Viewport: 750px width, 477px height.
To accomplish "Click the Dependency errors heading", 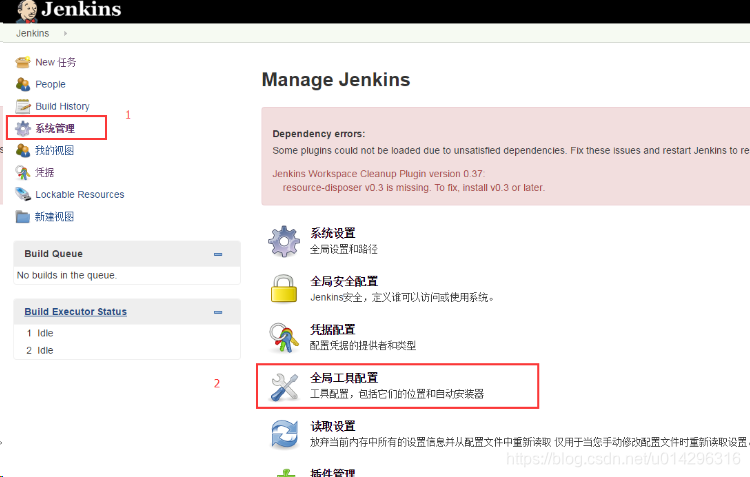I will pyautogui.click(x=319, y=134).
